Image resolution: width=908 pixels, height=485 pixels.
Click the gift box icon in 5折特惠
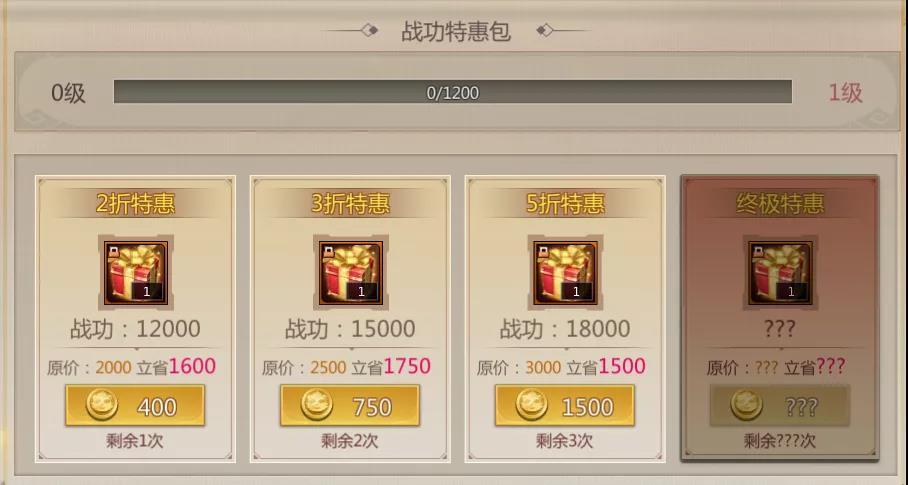tap(565, 273)
